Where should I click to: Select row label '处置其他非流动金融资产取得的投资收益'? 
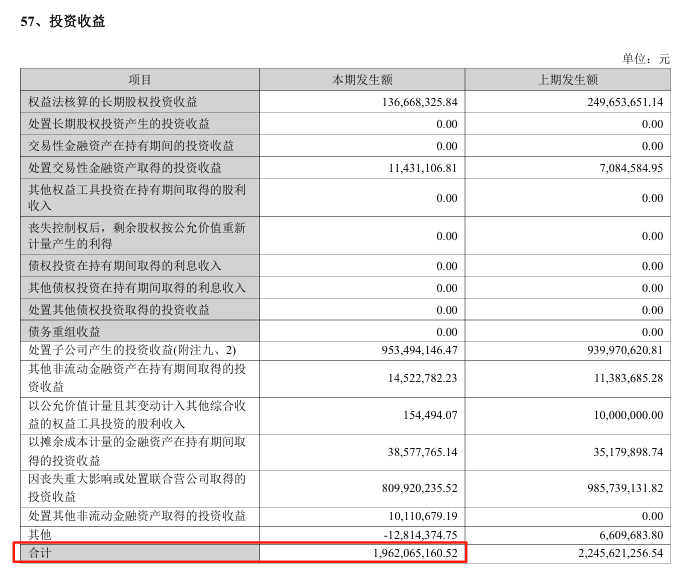point(137,516)
